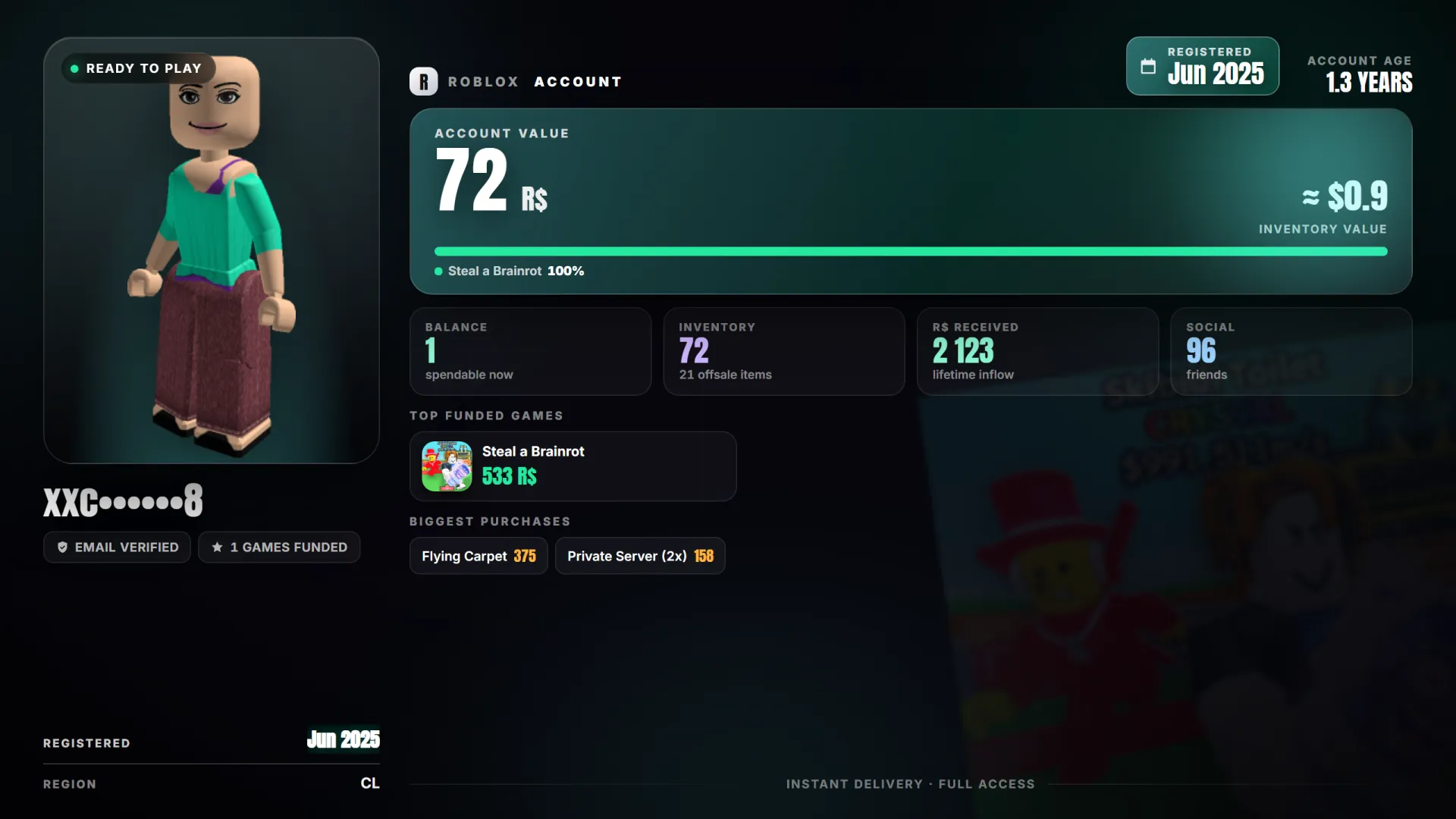Select the R$ Received lifetime inflow card

coord(1037,351)
